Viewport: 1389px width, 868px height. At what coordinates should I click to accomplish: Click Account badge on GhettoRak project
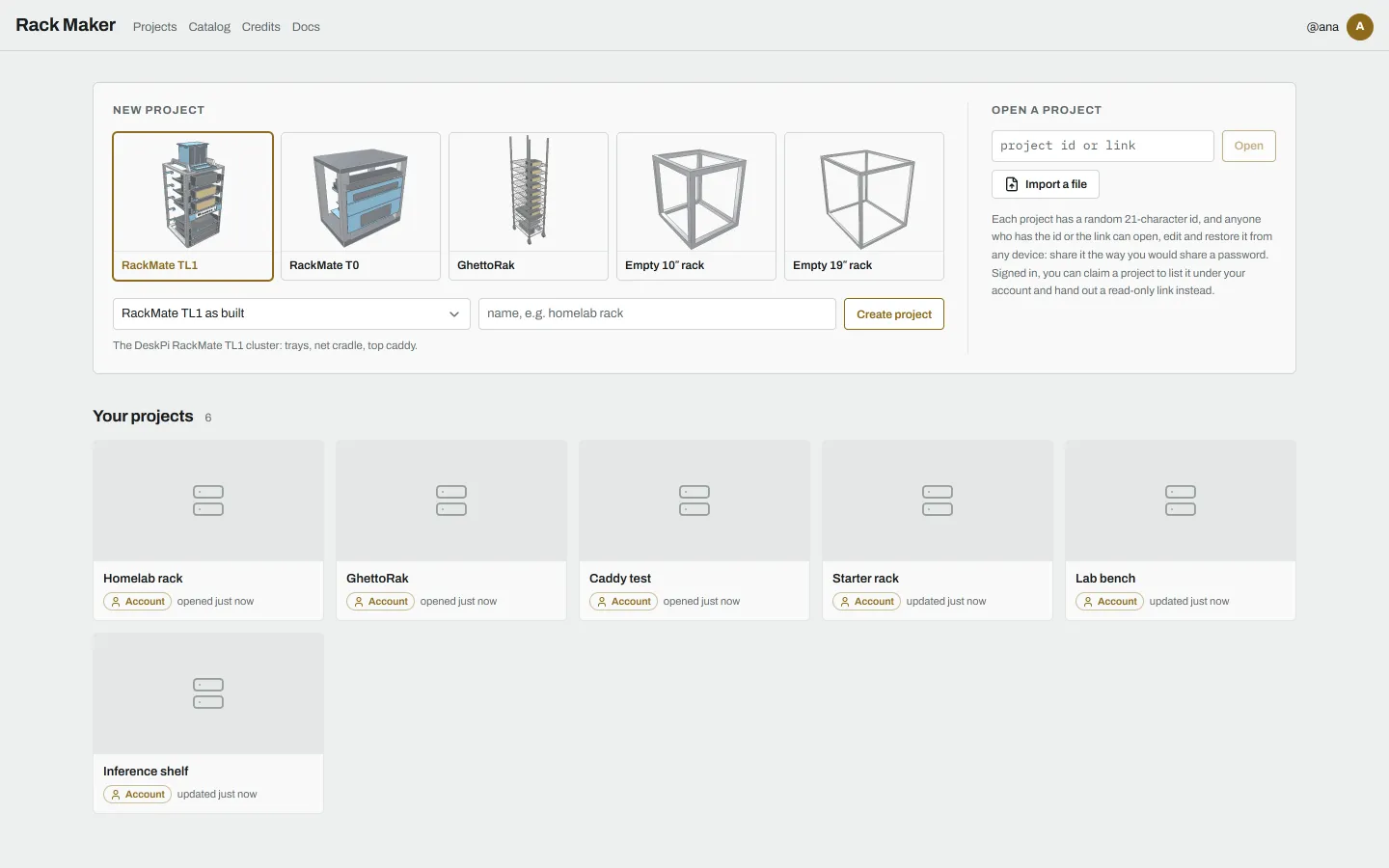(x=380, y=602)
